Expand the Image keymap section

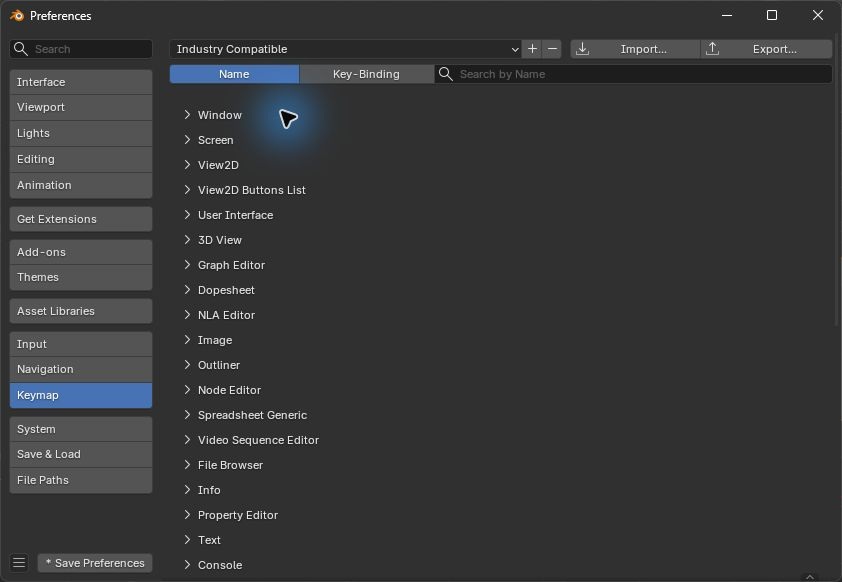187,339
